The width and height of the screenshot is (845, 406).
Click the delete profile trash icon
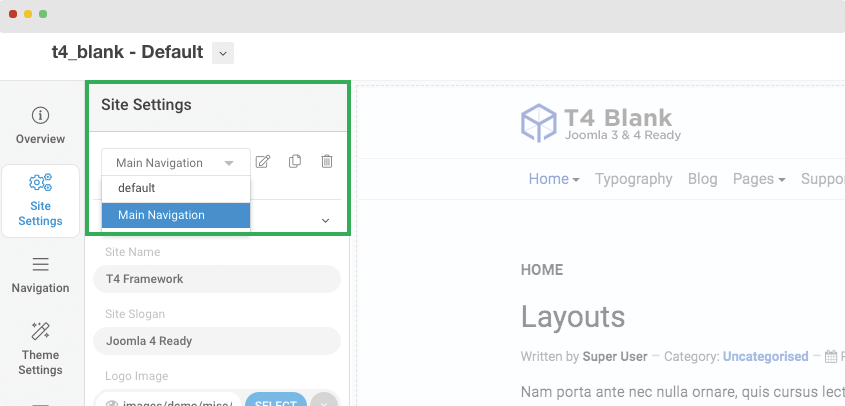pos(327,161)
